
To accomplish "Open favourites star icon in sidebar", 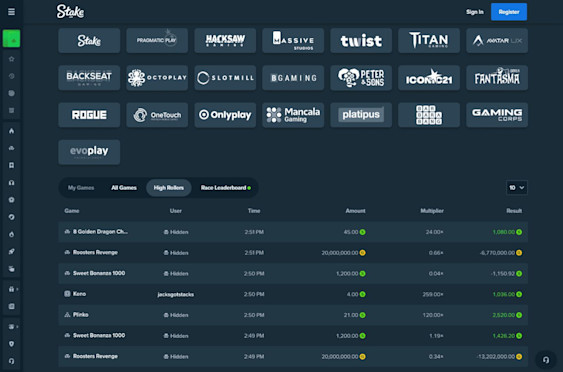I will tap(11, 59).
